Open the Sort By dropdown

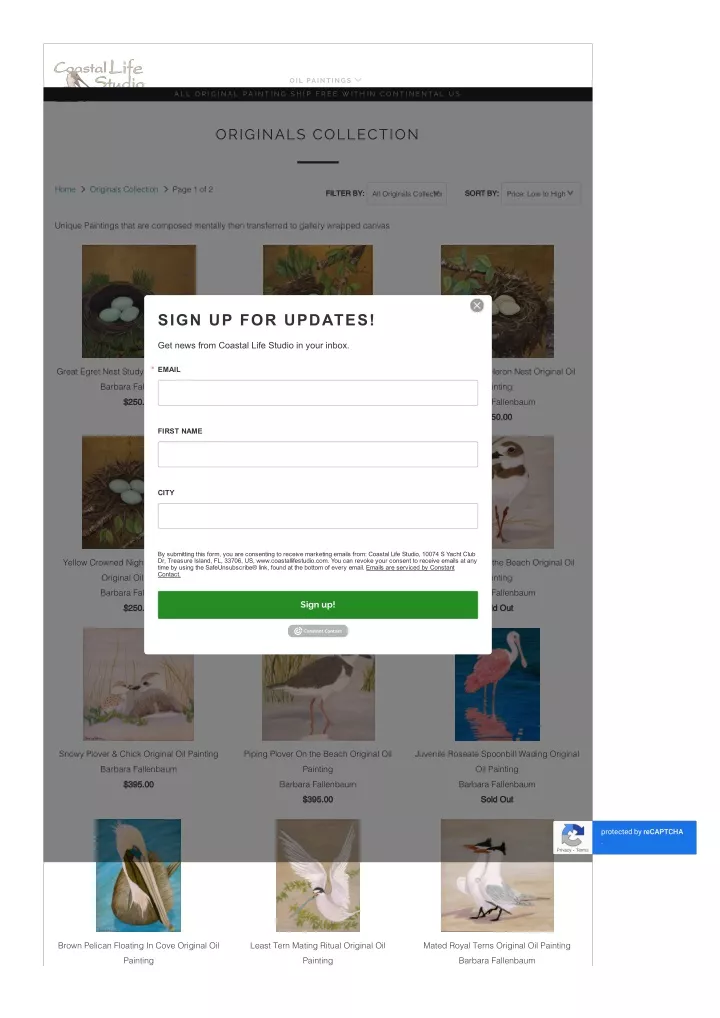coord(541,193)
